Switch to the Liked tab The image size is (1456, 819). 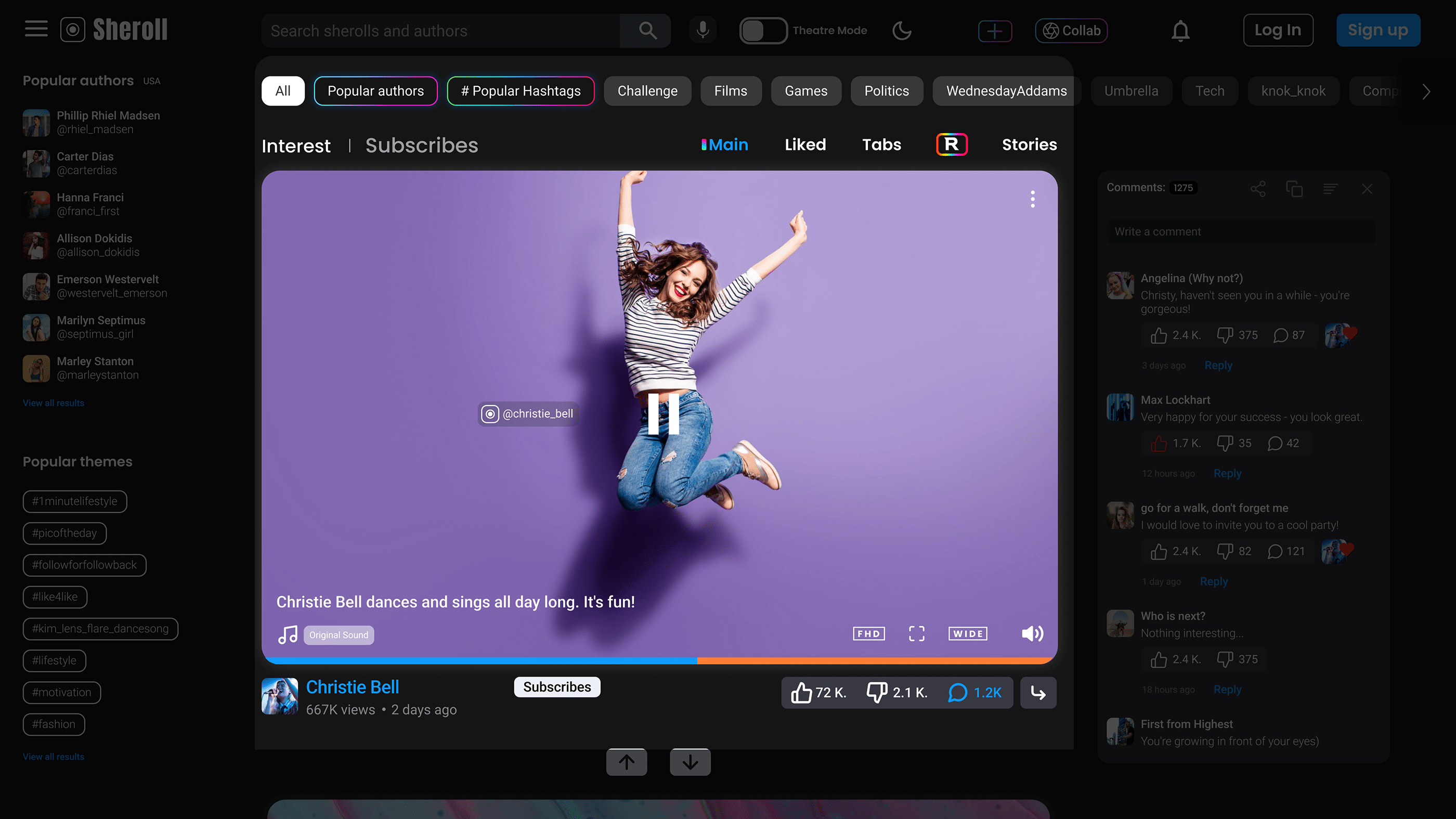point(805,145)
